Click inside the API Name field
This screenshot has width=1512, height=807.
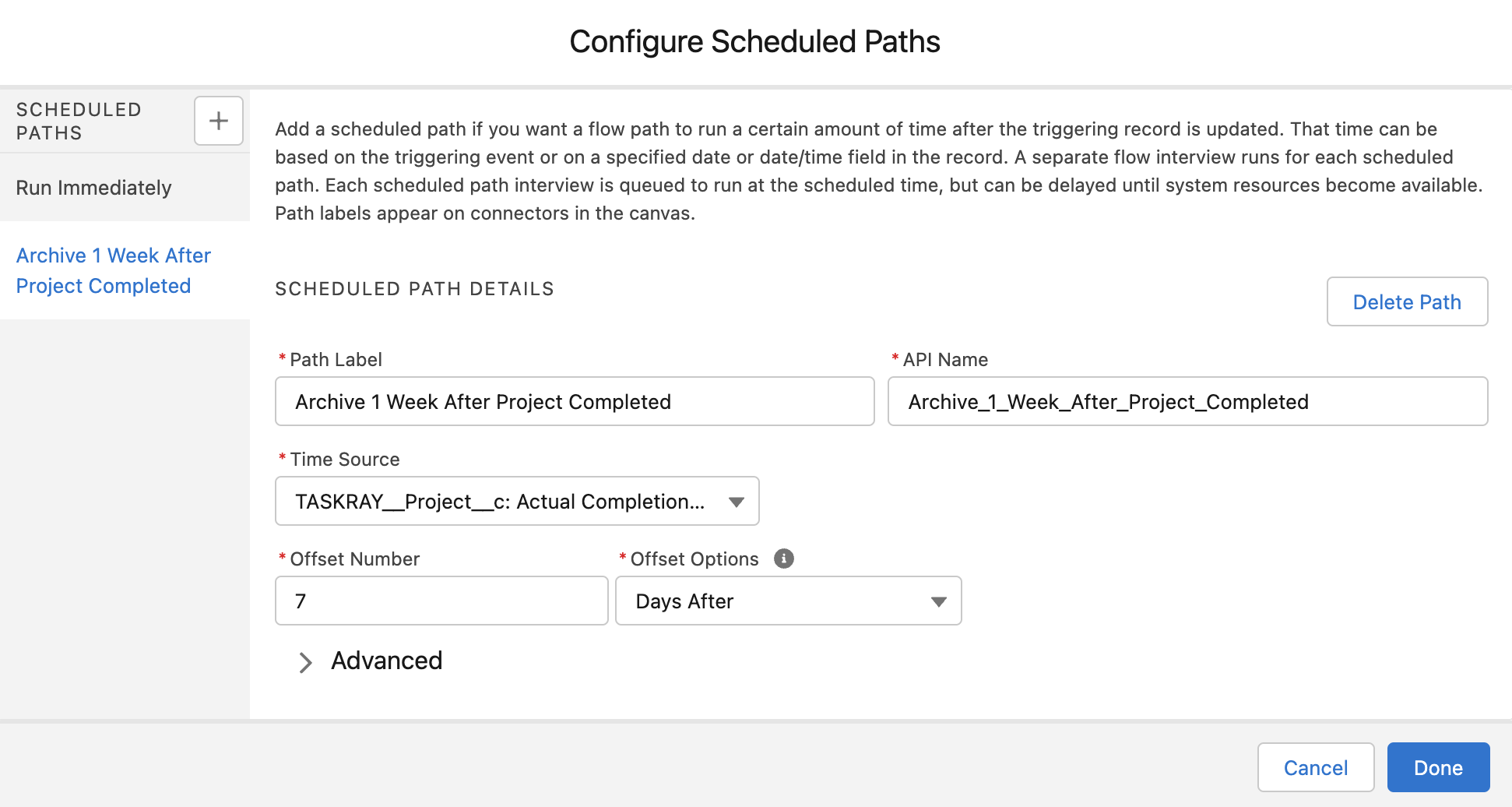1187,401
